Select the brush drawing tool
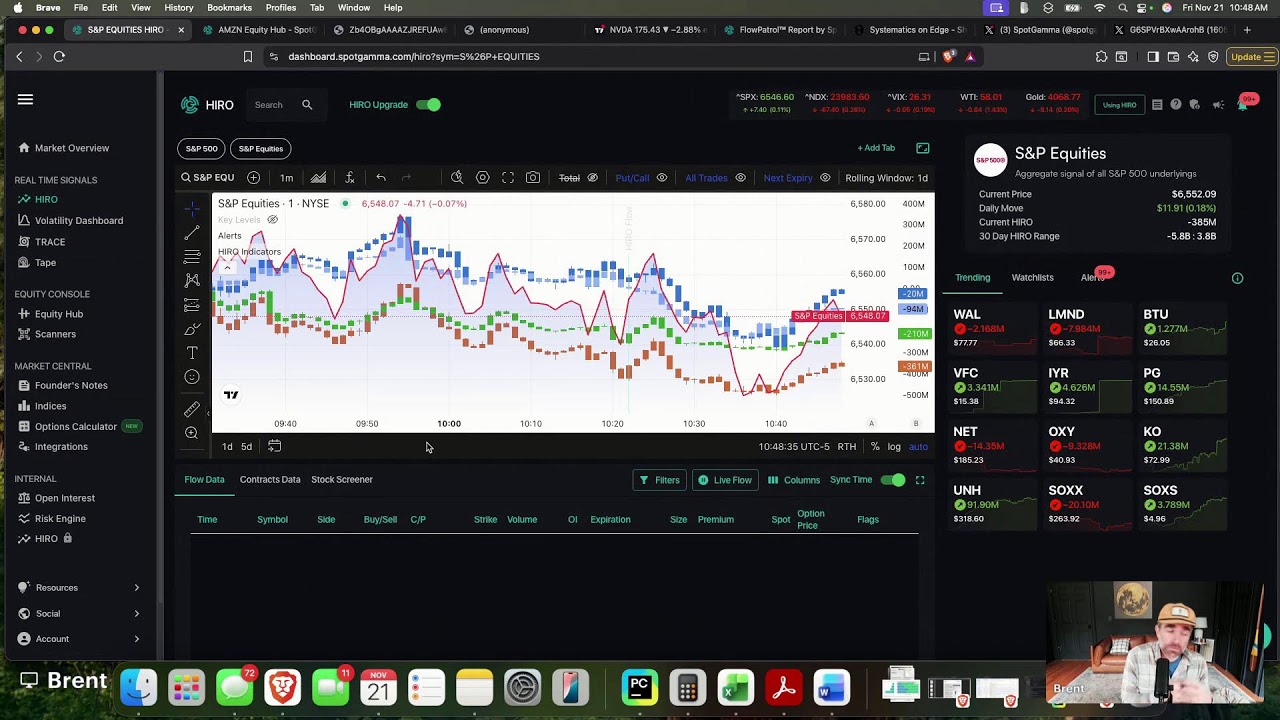The height and width of the screenshot is (720, 1280). click(x=192, y=329)
